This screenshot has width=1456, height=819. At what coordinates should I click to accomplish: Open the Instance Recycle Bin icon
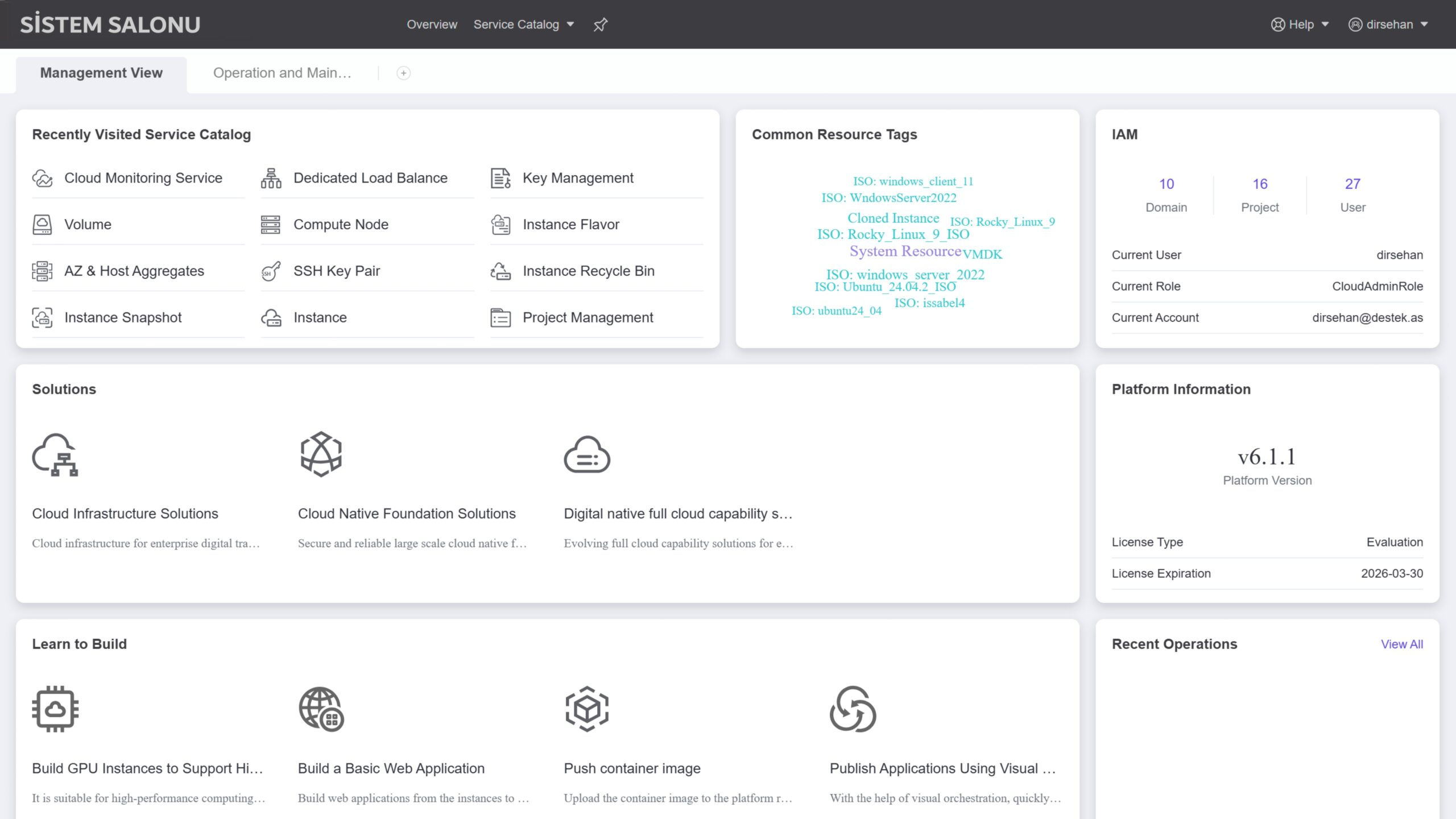pos(500,271)
